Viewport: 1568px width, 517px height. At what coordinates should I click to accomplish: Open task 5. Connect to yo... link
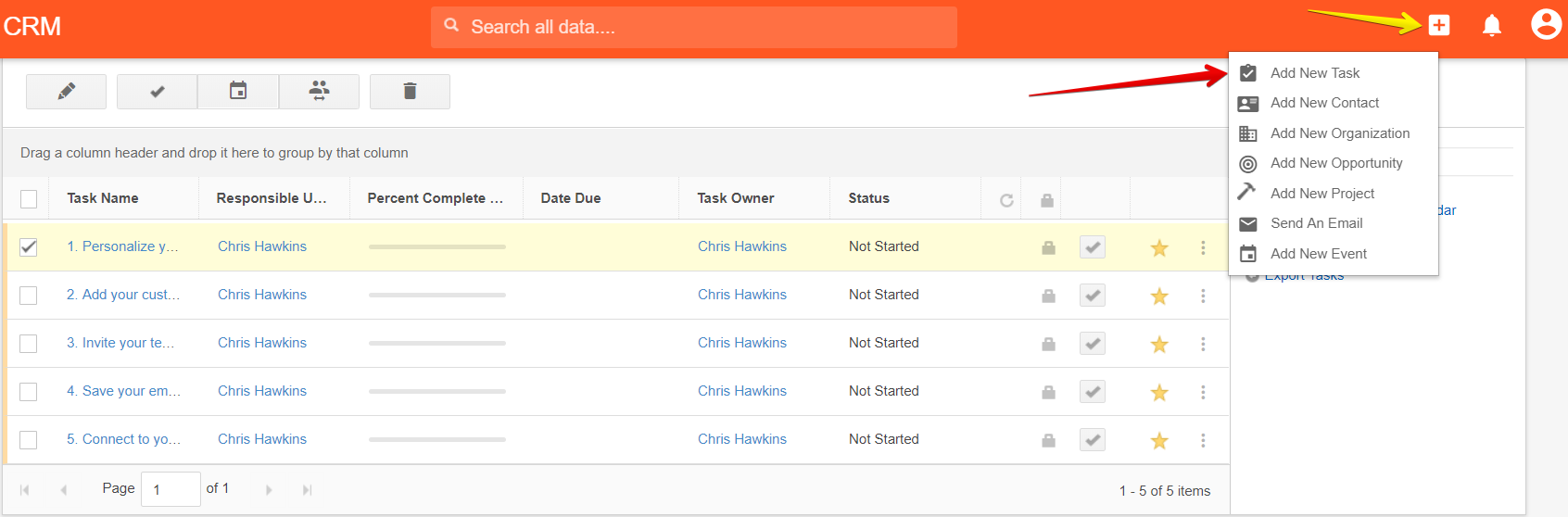tap(123, 439)
